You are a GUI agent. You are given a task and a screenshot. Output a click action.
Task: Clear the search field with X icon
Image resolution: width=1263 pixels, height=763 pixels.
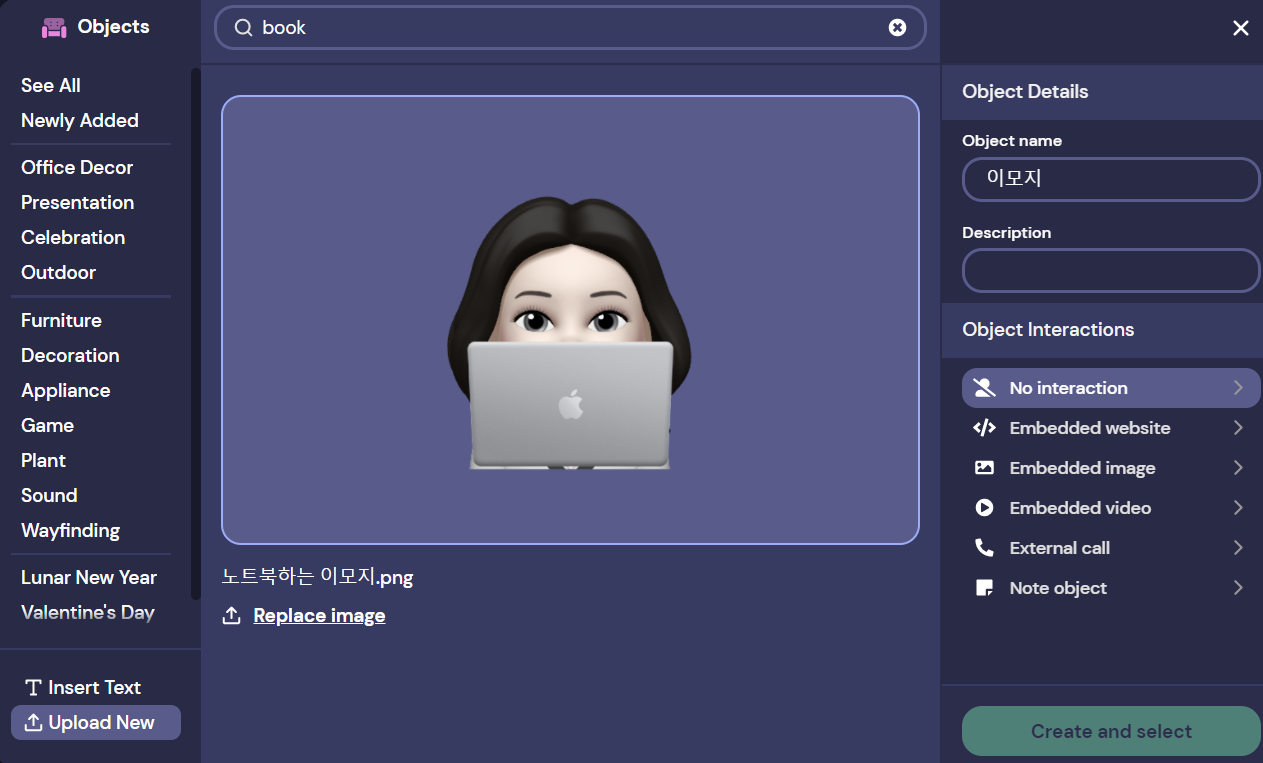click(x=897, y=28)
